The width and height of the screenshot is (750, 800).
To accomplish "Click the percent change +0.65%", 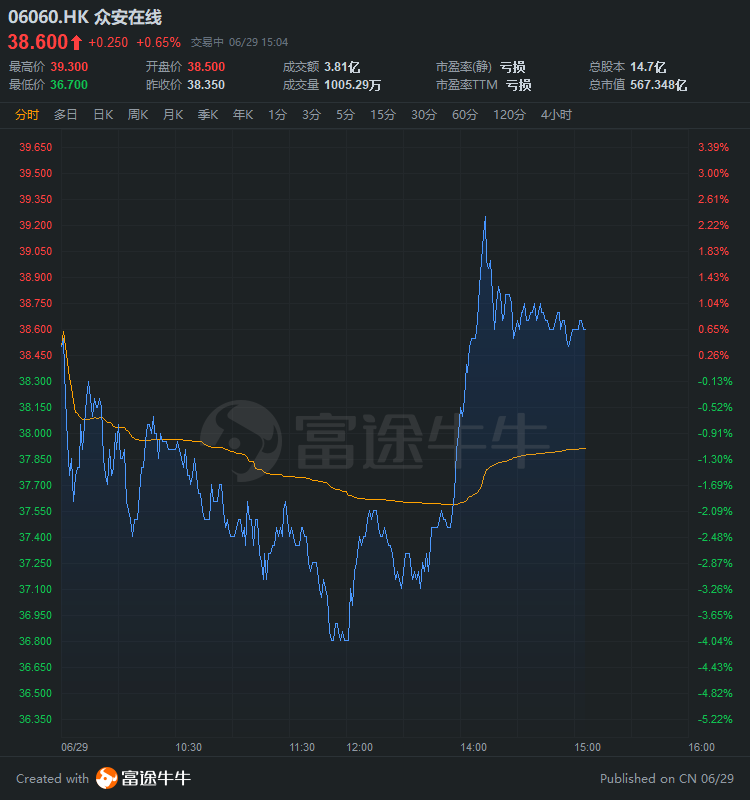I will click(x=159, y=42).
